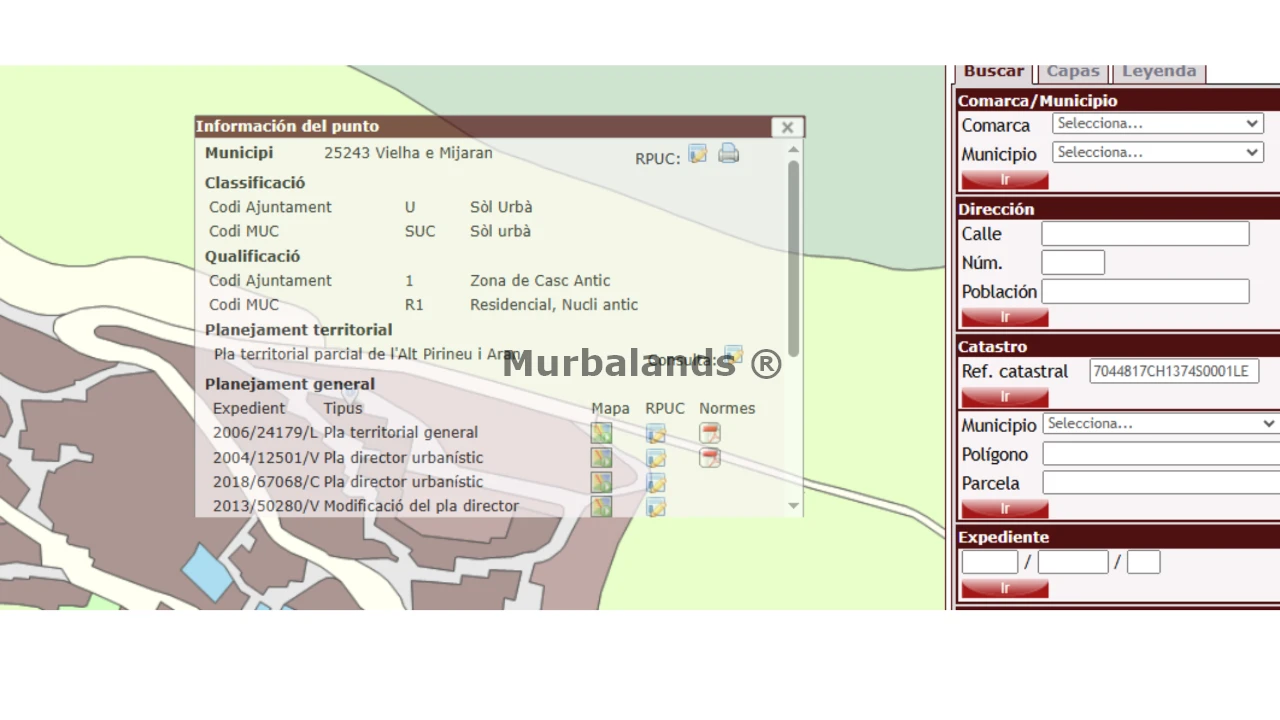
Task: Expand the Municipio dropdown in Catastro section
Action: [x=1160, y=424]
